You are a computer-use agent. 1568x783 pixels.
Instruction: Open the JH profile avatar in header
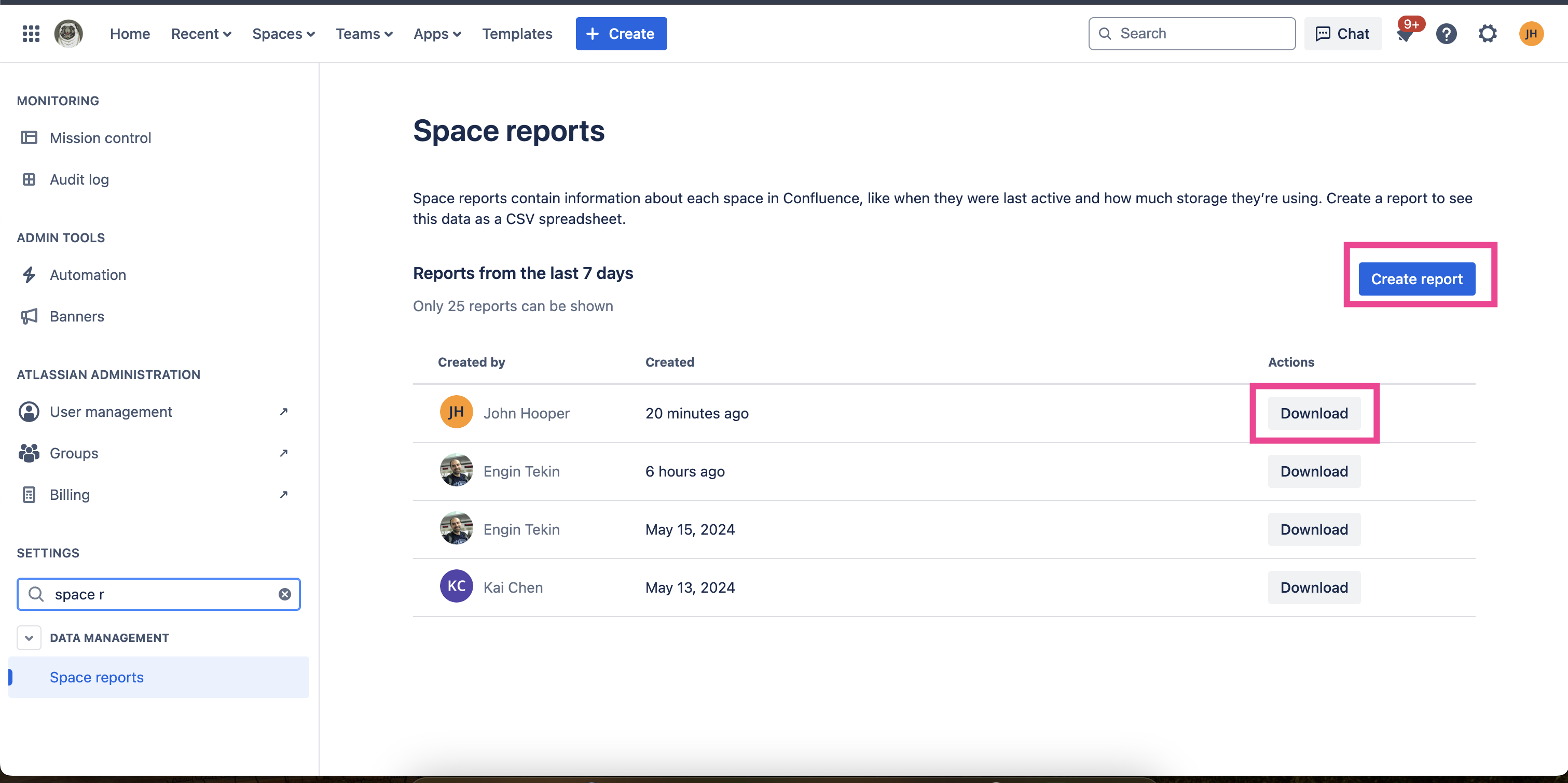(x=1531, y=34)
